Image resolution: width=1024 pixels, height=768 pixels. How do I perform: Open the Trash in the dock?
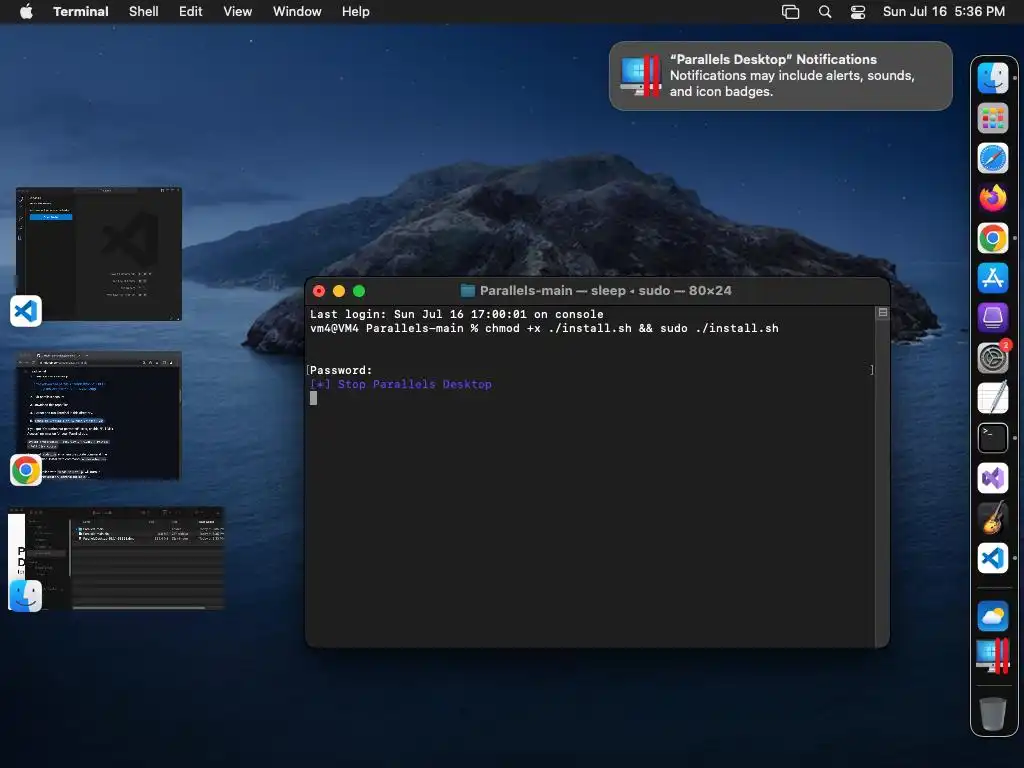point(993,713)
